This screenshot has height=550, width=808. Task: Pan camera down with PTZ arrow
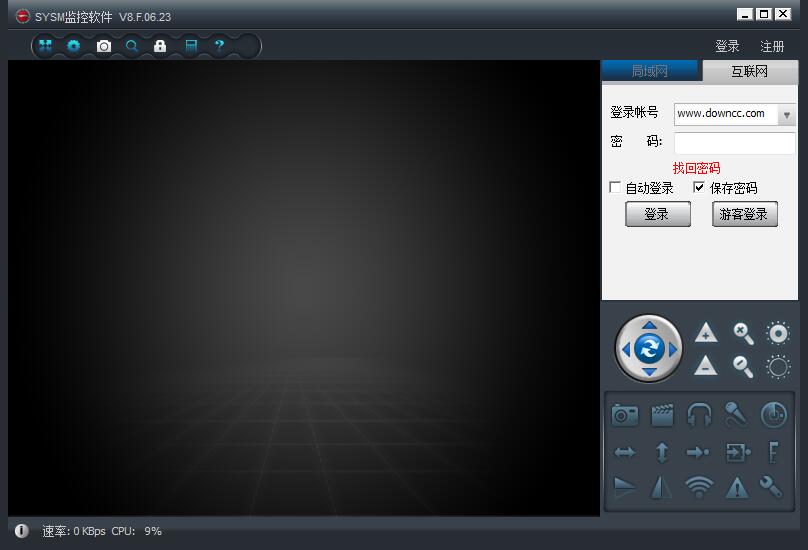[649, 371]
